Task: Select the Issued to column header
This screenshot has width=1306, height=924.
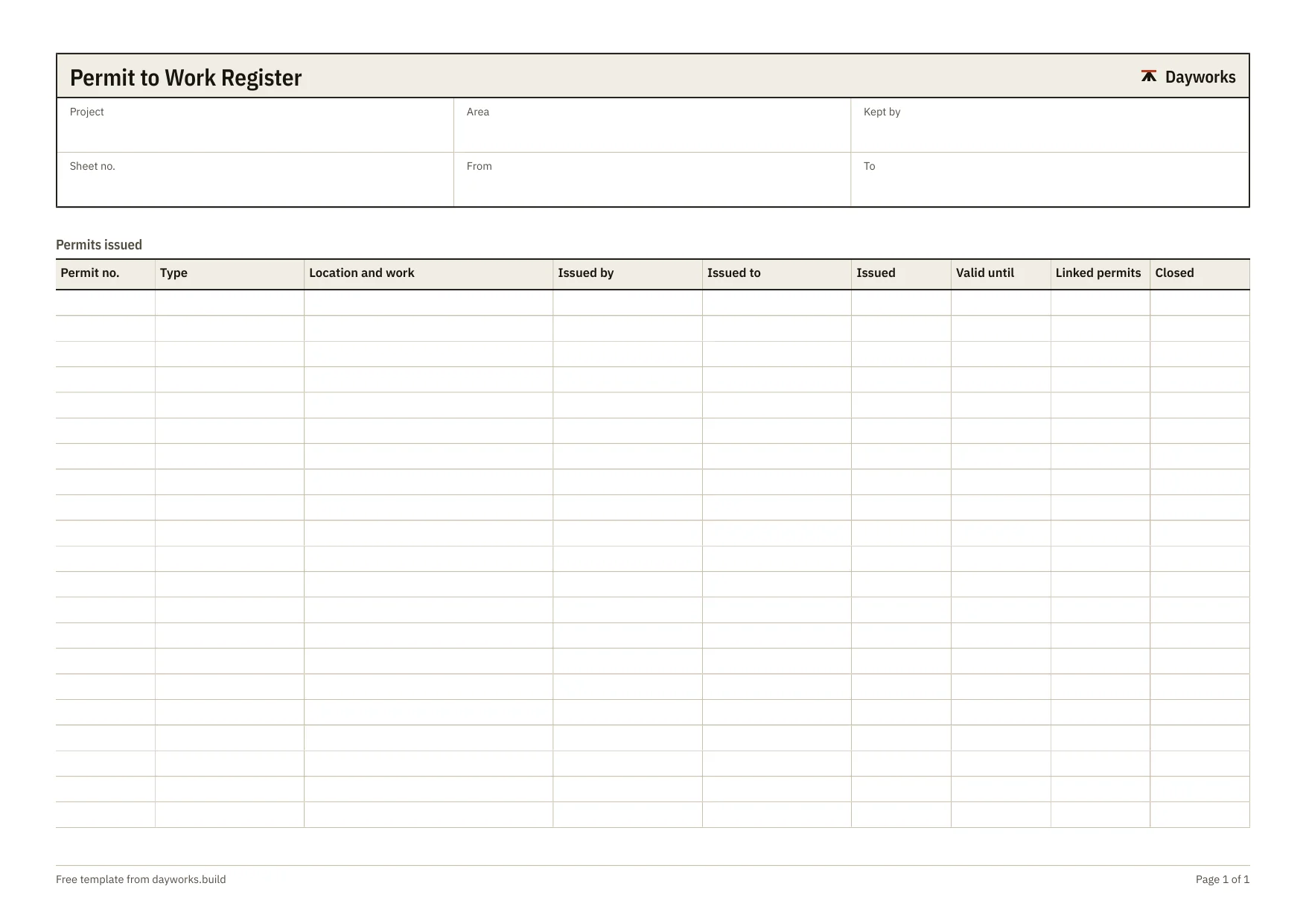Action: coord(777,274)
